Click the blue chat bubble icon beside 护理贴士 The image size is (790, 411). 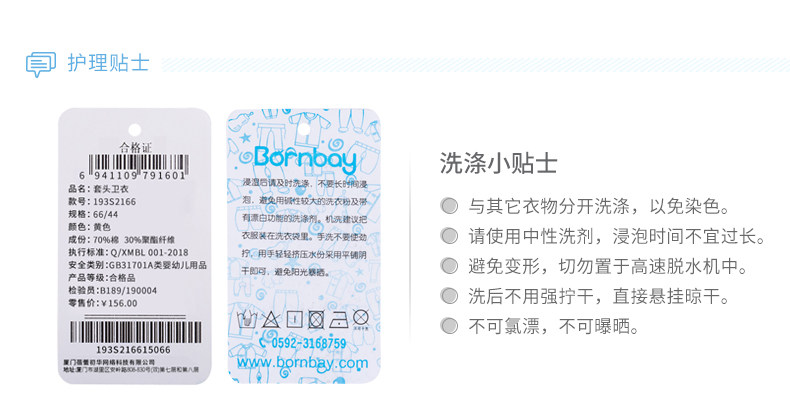40,64
